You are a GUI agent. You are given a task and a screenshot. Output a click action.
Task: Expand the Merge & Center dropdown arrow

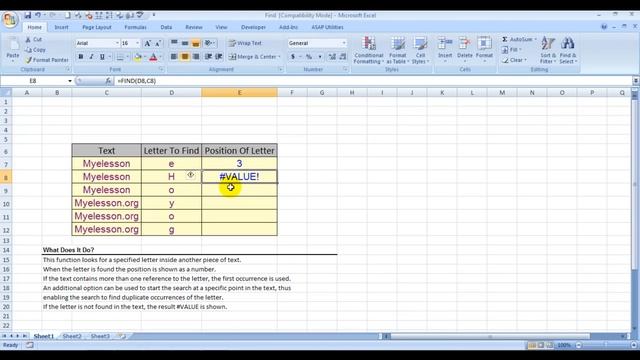coord(280,57)
